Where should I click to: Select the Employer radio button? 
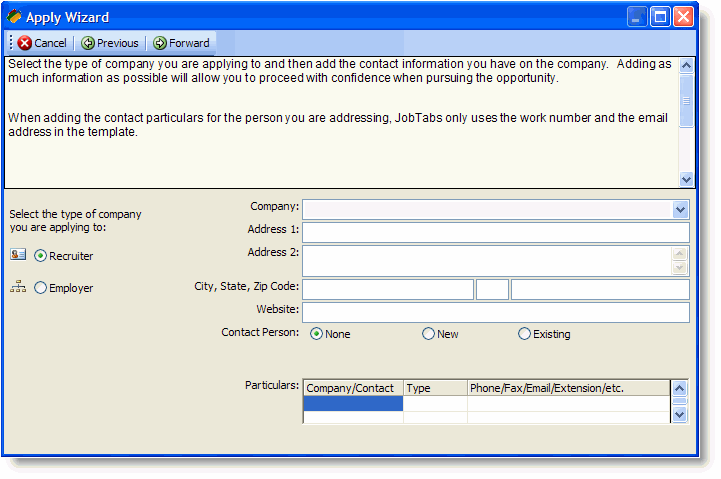[x=40, y=288]
